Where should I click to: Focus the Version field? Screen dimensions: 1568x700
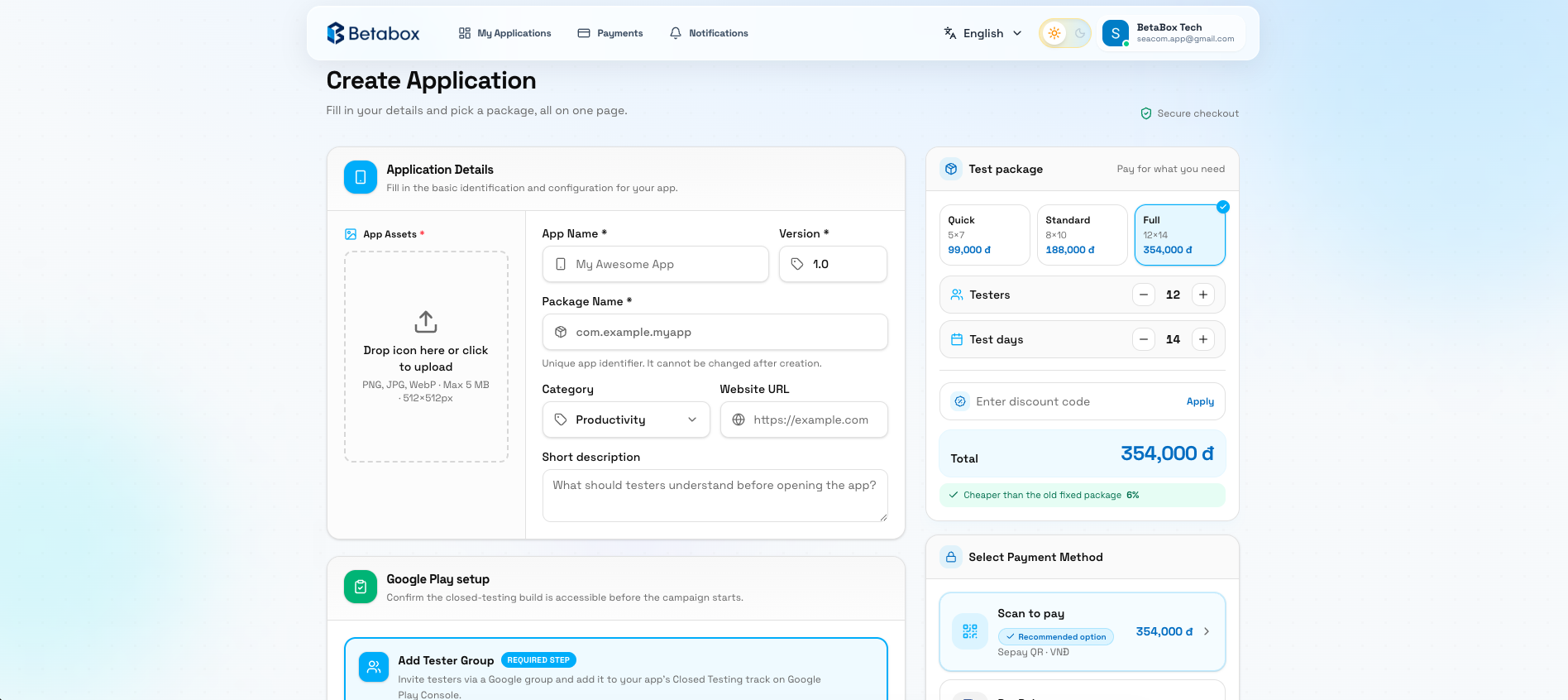833,264
